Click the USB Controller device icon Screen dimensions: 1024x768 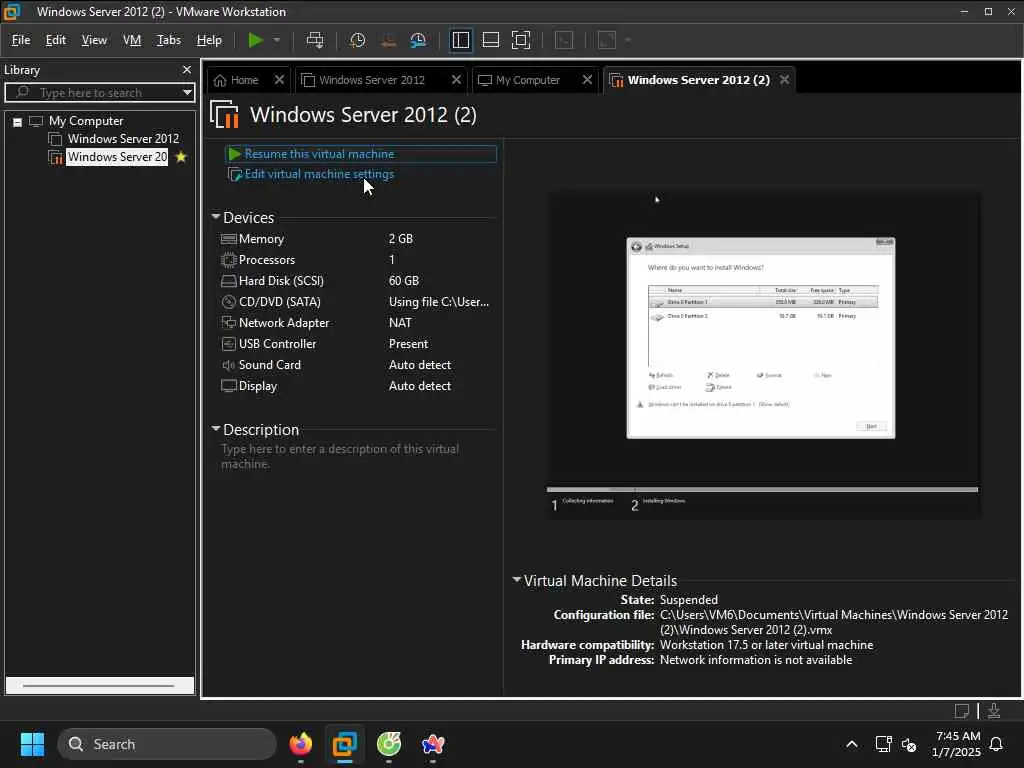(x=229, y=344)
